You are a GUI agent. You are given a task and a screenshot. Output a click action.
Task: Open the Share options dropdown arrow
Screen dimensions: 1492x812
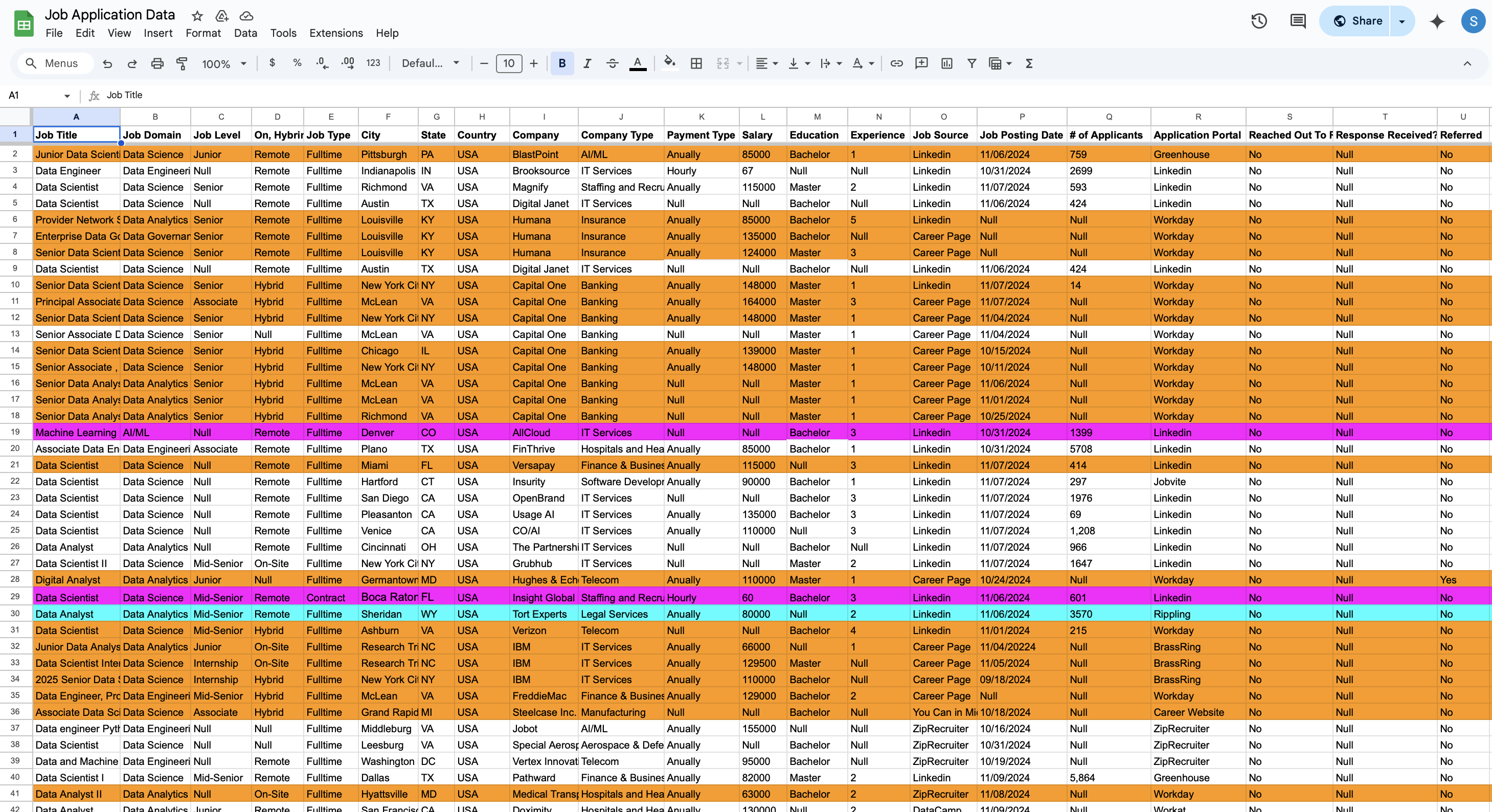coord(1401,21)
